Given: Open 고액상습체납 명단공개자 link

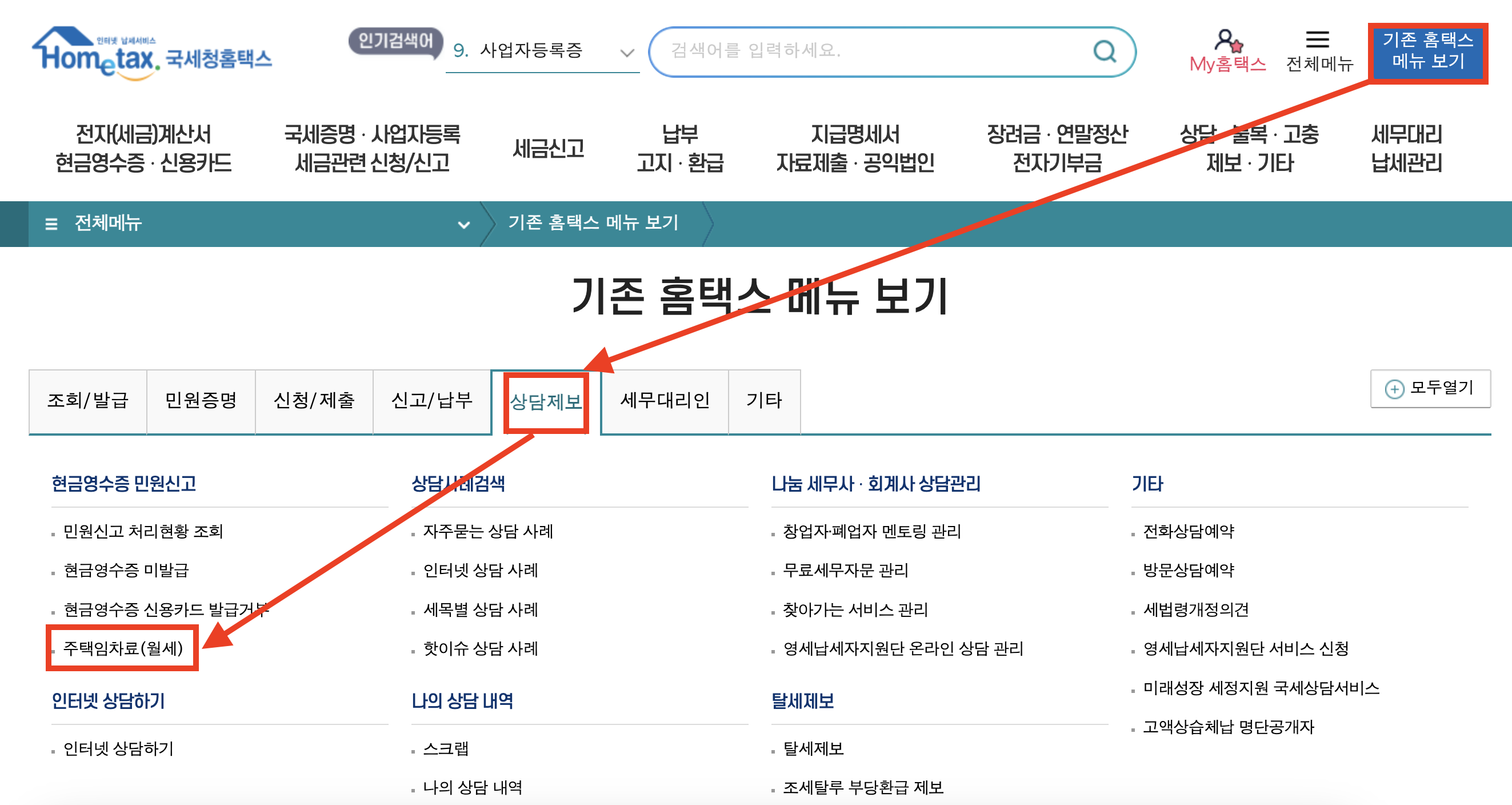Looking at the screenshot, I should 1229,727.
